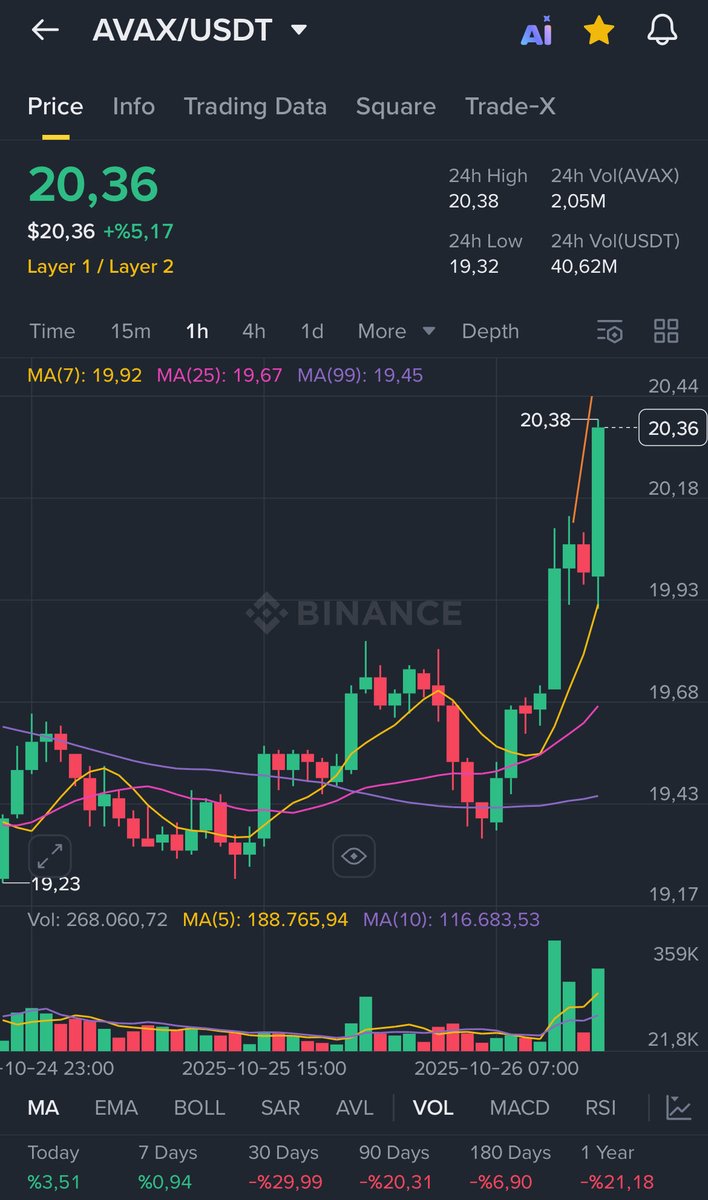Viewport: 708px width, 1200px height.
Task: Open the Trade-X tab
Action: click(510, 107)
